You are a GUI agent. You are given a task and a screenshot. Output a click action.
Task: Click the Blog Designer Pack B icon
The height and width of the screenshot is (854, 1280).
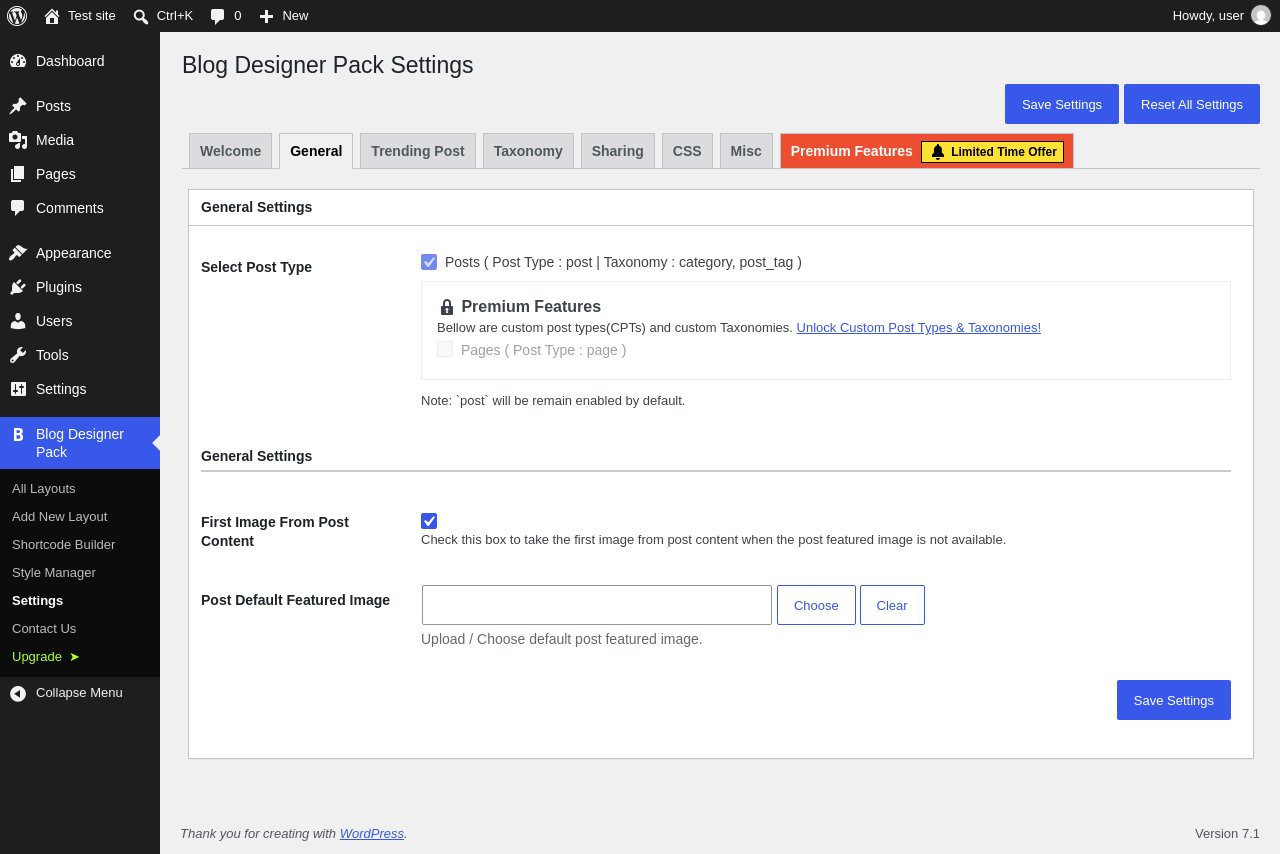point(18,435)
